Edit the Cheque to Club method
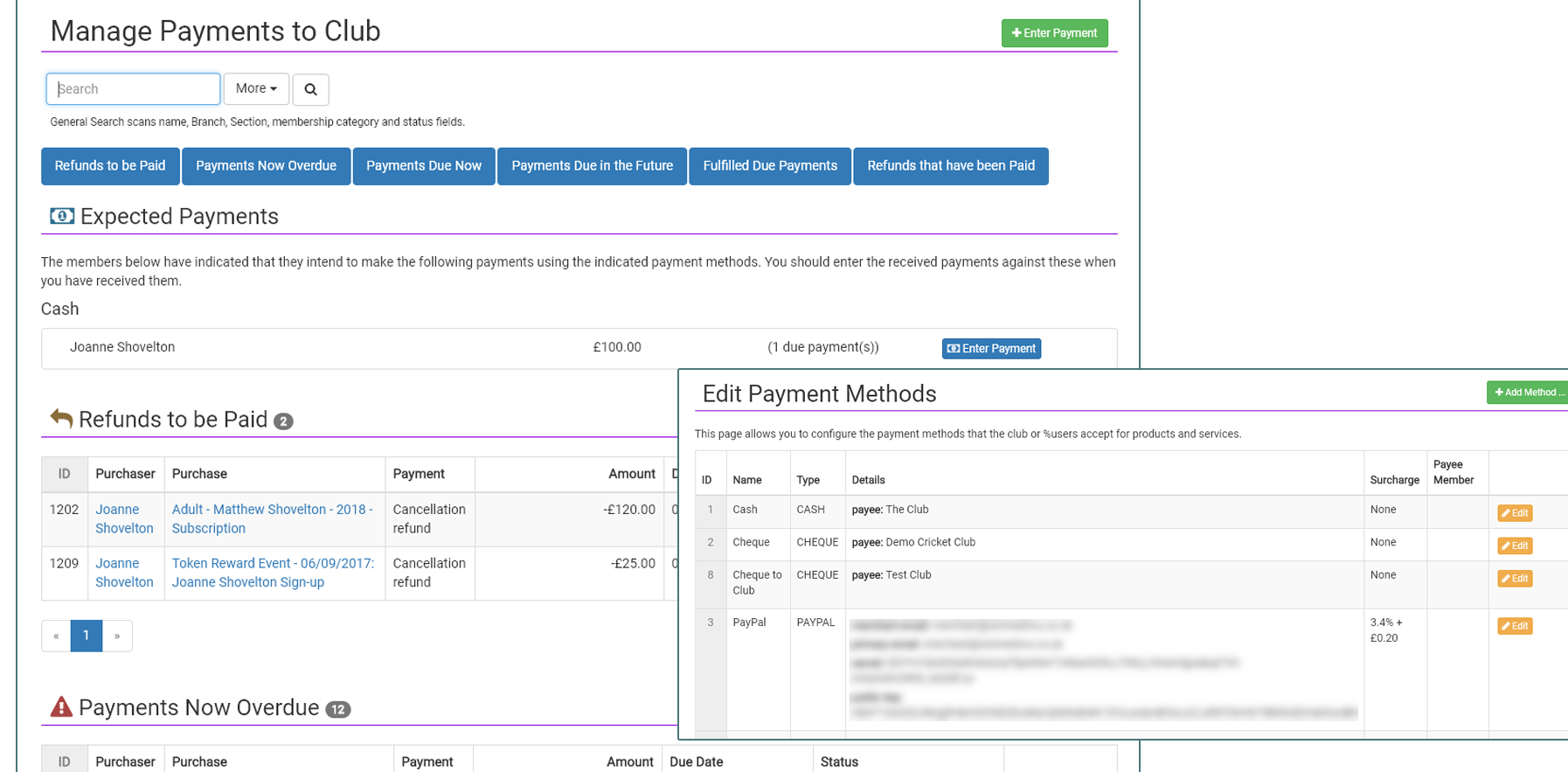 click(1515, 579)
